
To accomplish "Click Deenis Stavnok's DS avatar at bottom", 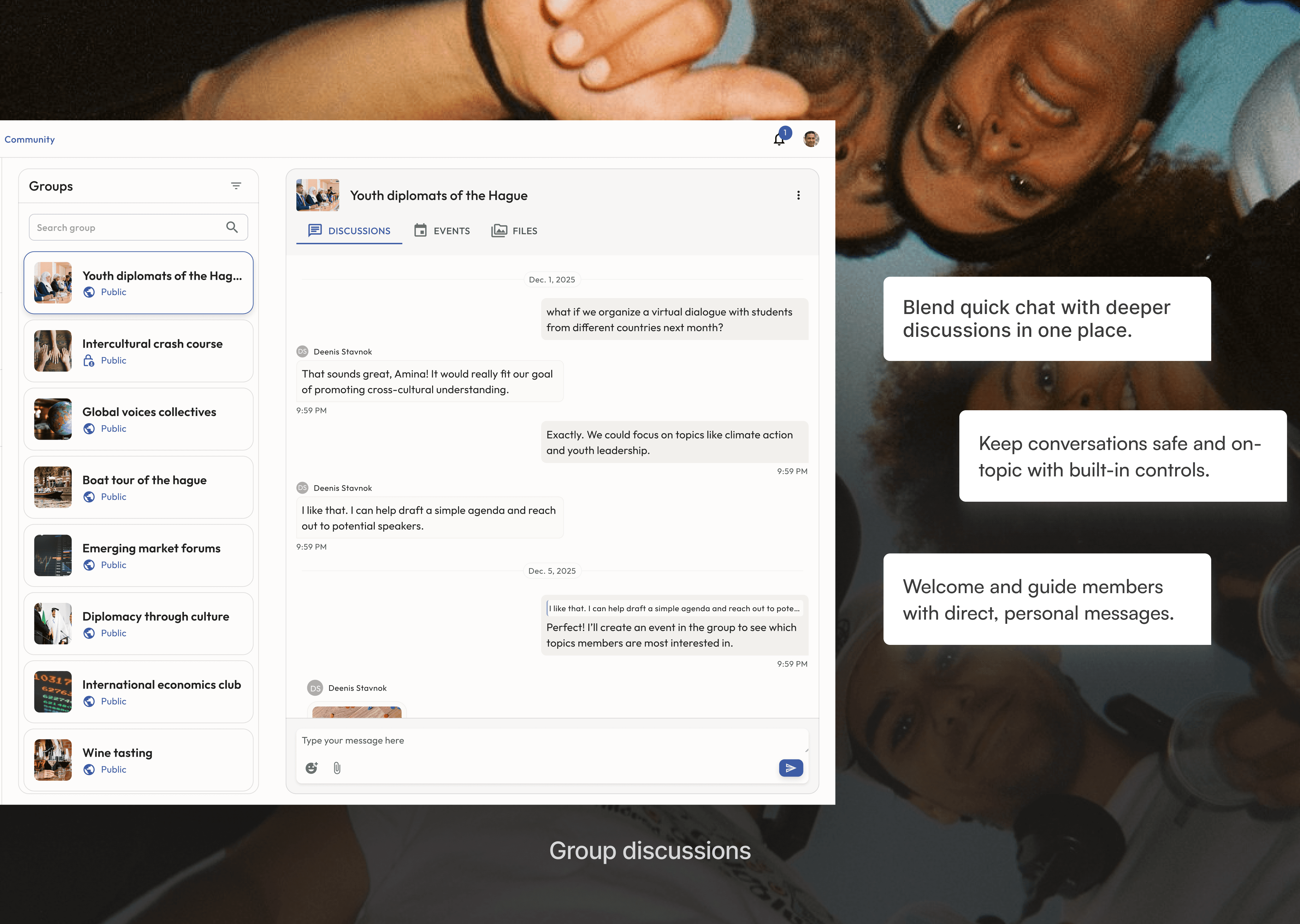I will pos(315,688).
